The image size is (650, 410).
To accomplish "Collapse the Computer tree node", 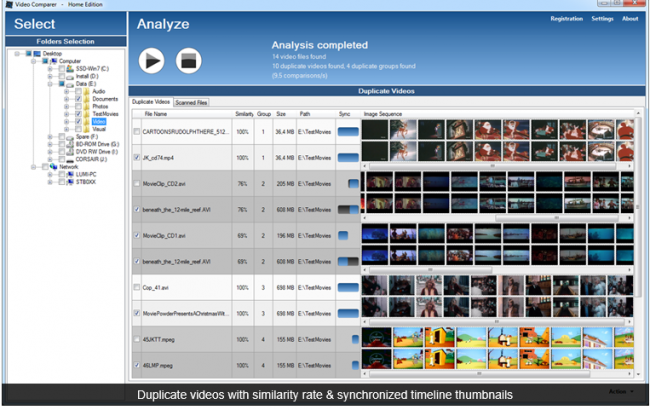I will [x=33, y=61].
